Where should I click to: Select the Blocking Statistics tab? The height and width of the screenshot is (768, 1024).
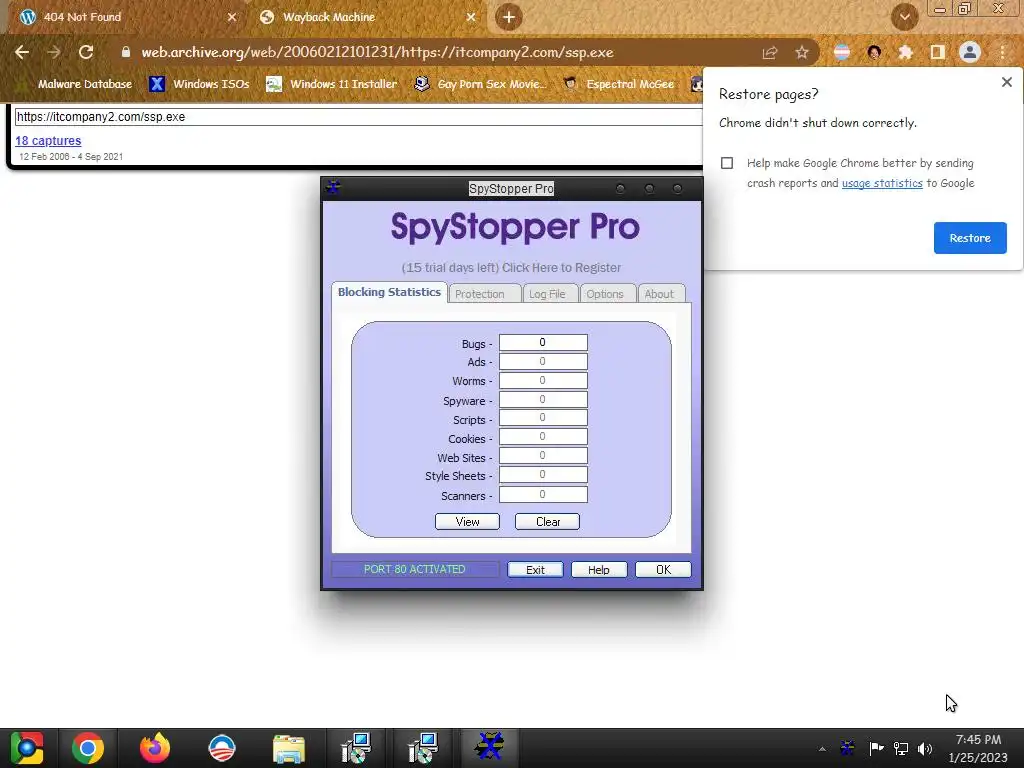tap(389, 292)
